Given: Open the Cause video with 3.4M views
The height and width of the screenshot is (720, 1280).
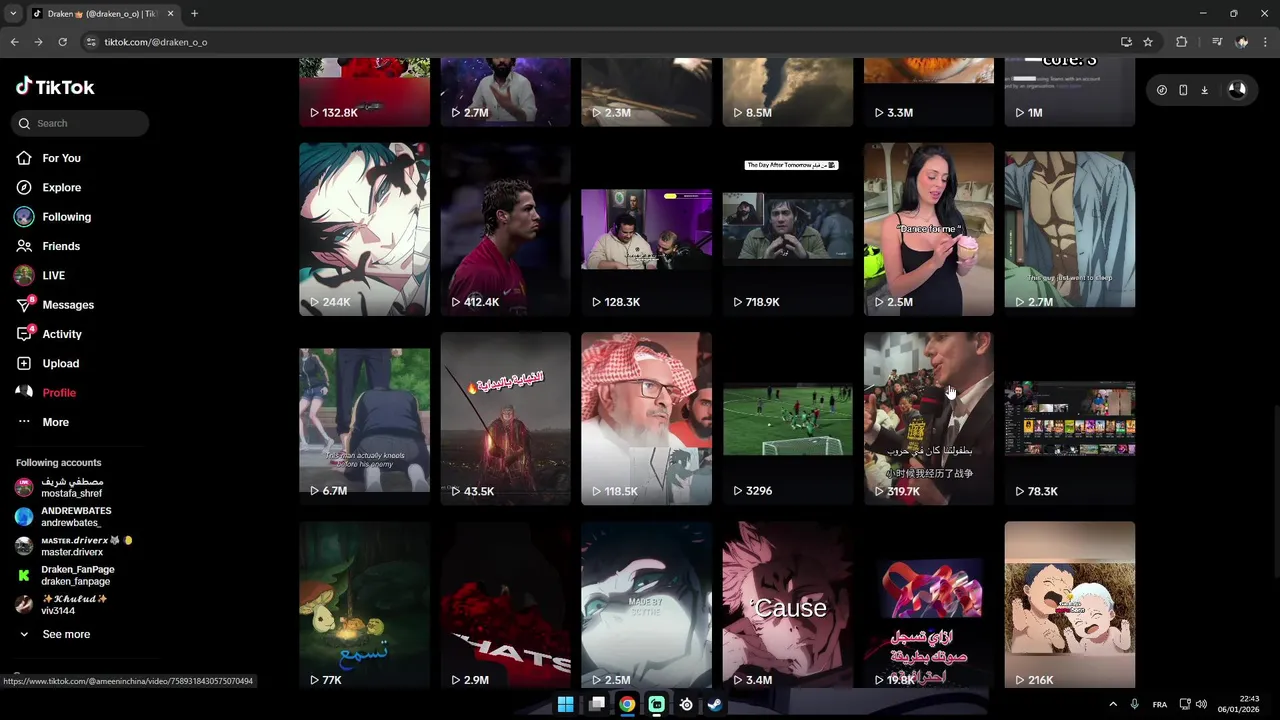Looking at the screenshot, I should pyautogui.click(x=788, y=605).
